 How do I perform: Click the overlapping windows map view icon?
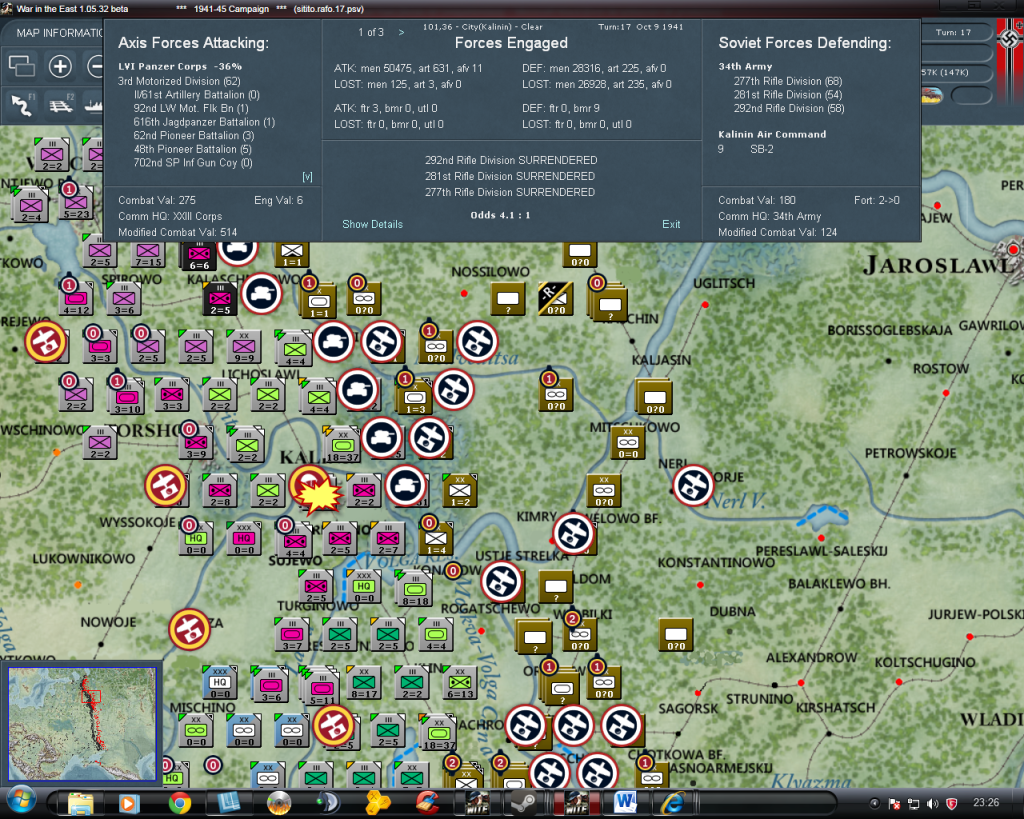point(22,66)
